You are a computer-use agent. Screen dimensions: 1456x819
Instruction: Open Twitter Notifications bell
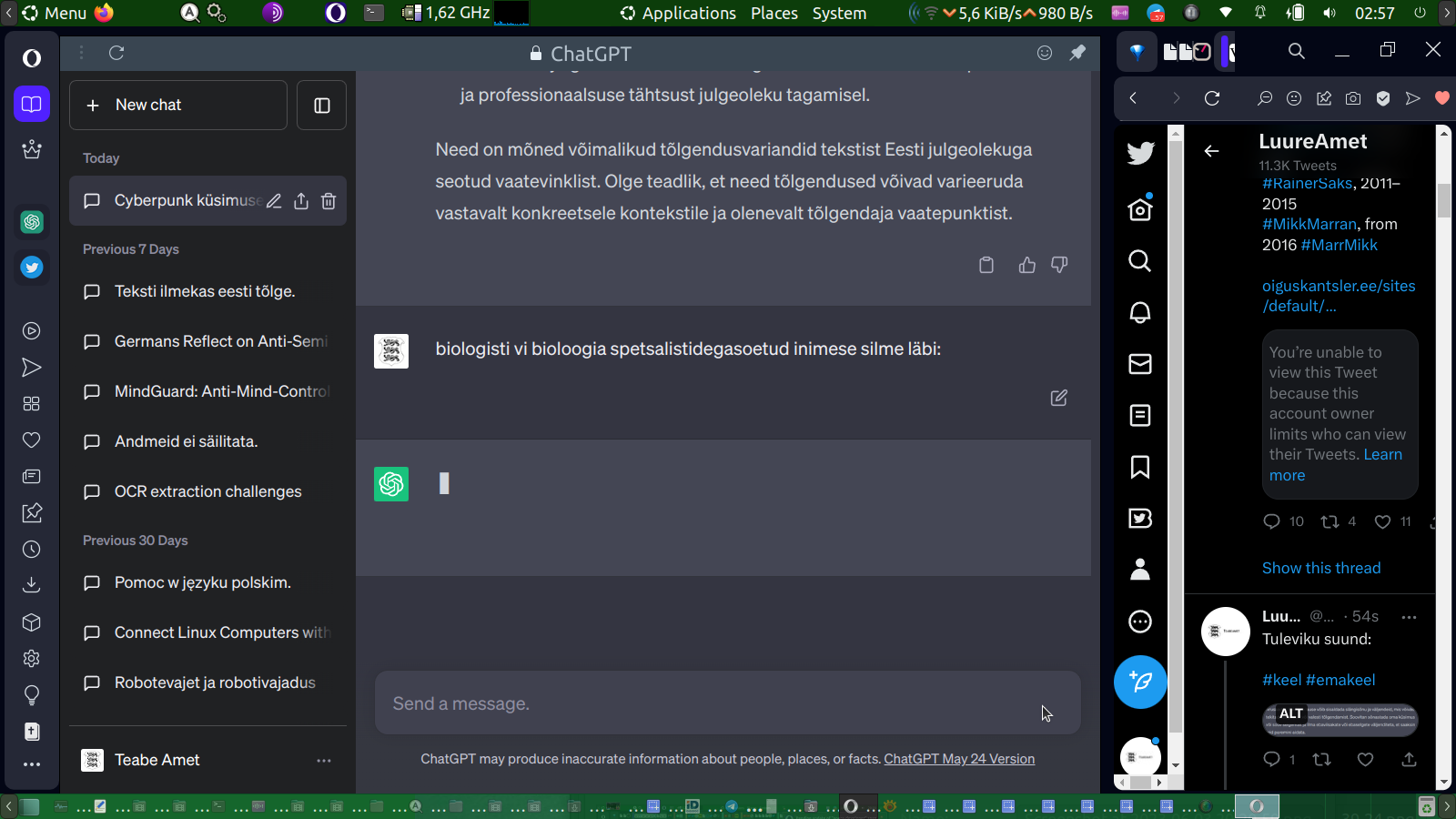click(1140, 312)
